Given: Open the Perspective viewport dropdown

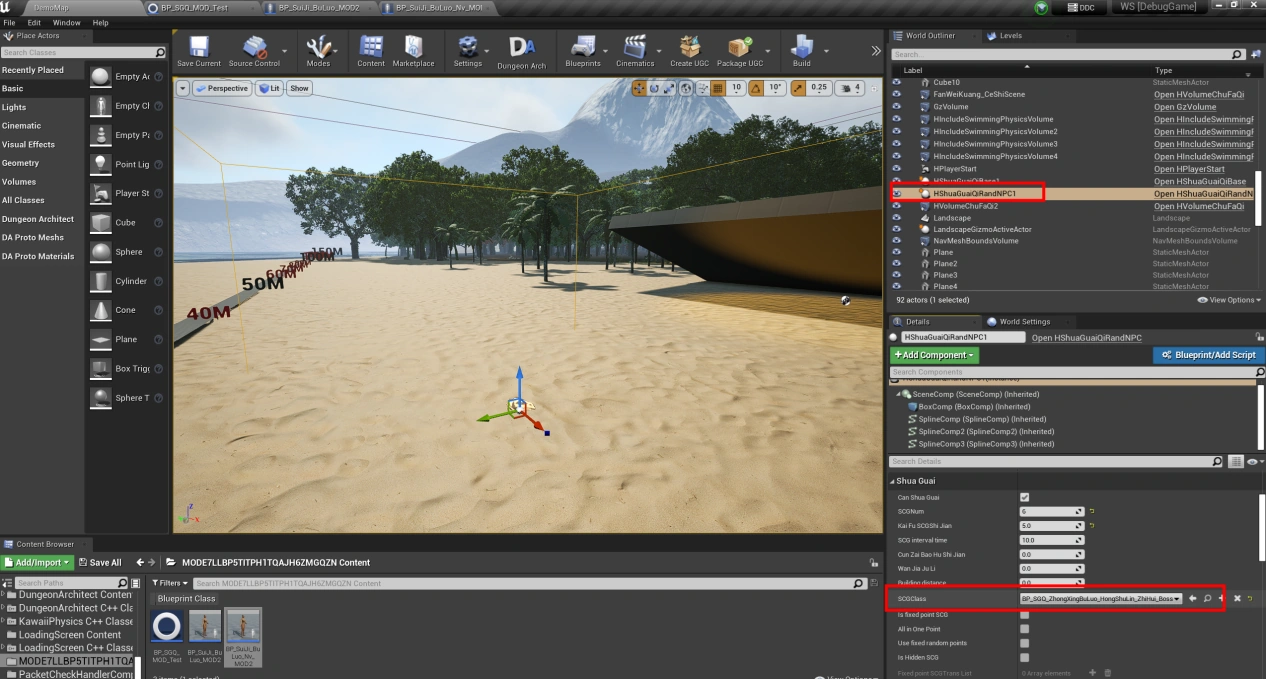Looking at the screenshot, I should tap(222, 88).
